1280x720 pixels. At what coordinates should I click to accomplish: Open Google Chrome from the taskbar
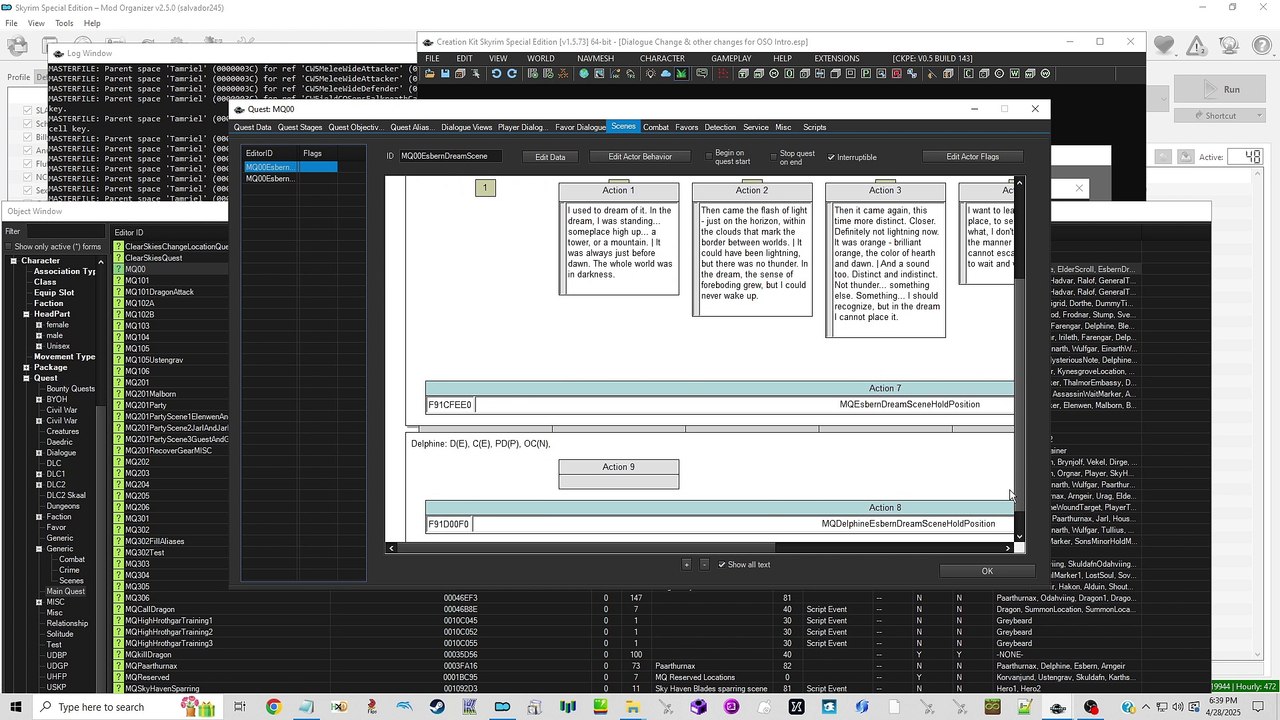[273, 707]
